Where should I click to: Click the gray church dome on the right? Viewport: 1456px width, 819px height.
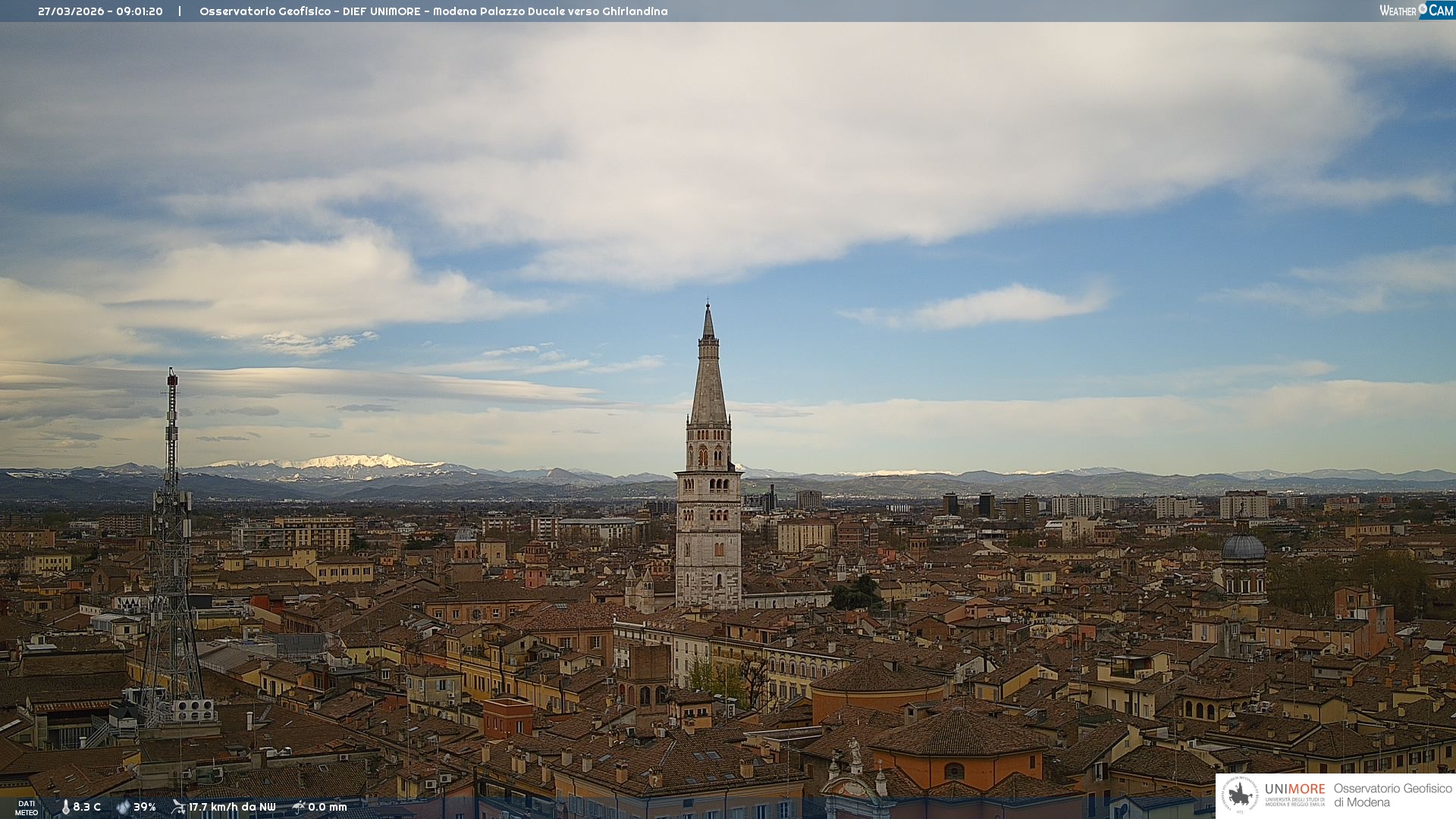point(1244,548)
